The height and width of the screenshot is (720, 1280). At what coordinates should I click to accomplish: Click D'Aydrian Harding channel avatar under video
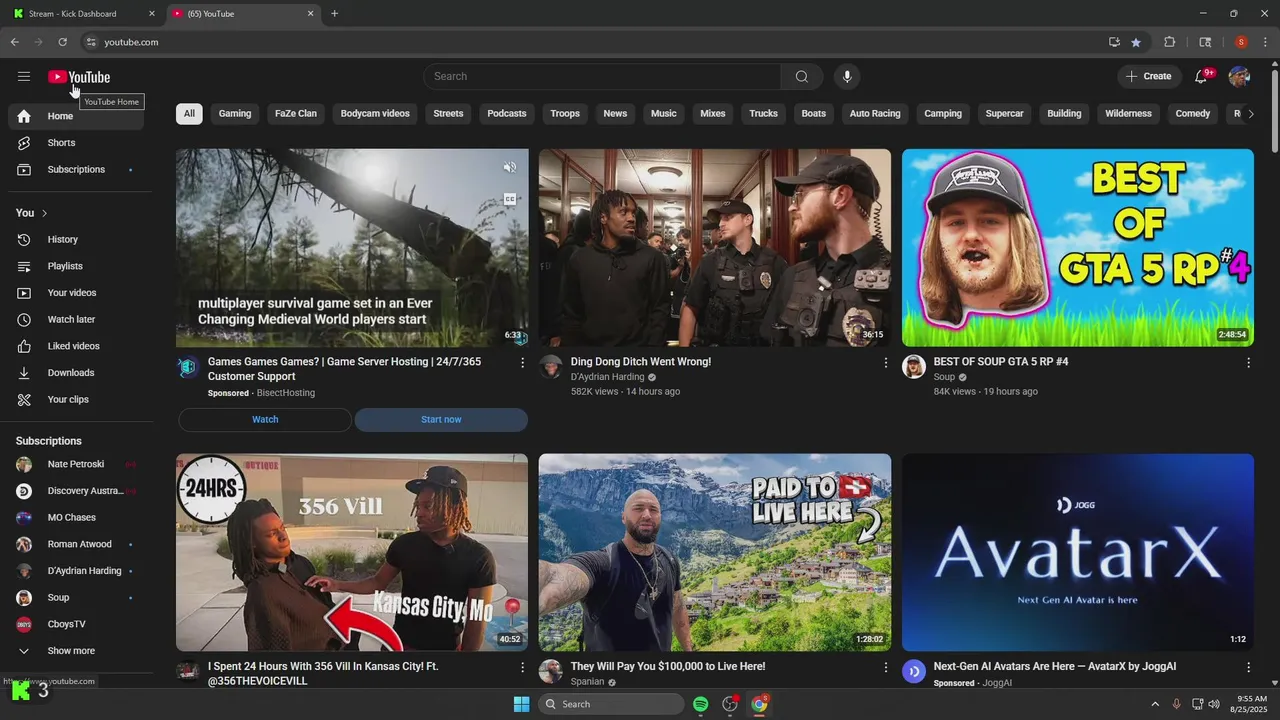(551, 367)
